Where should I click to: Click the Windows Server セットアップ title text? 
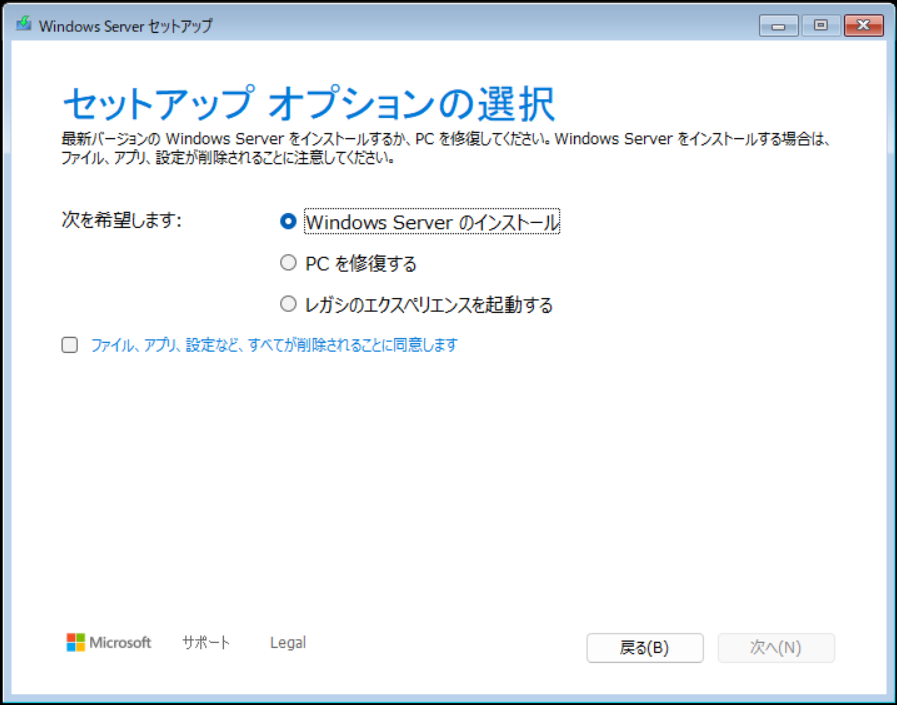125,26
